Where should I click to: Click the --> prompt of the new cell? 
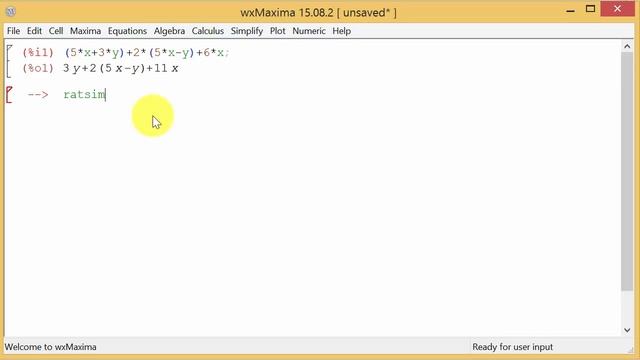pyautogui.click(x=38, y=95)
